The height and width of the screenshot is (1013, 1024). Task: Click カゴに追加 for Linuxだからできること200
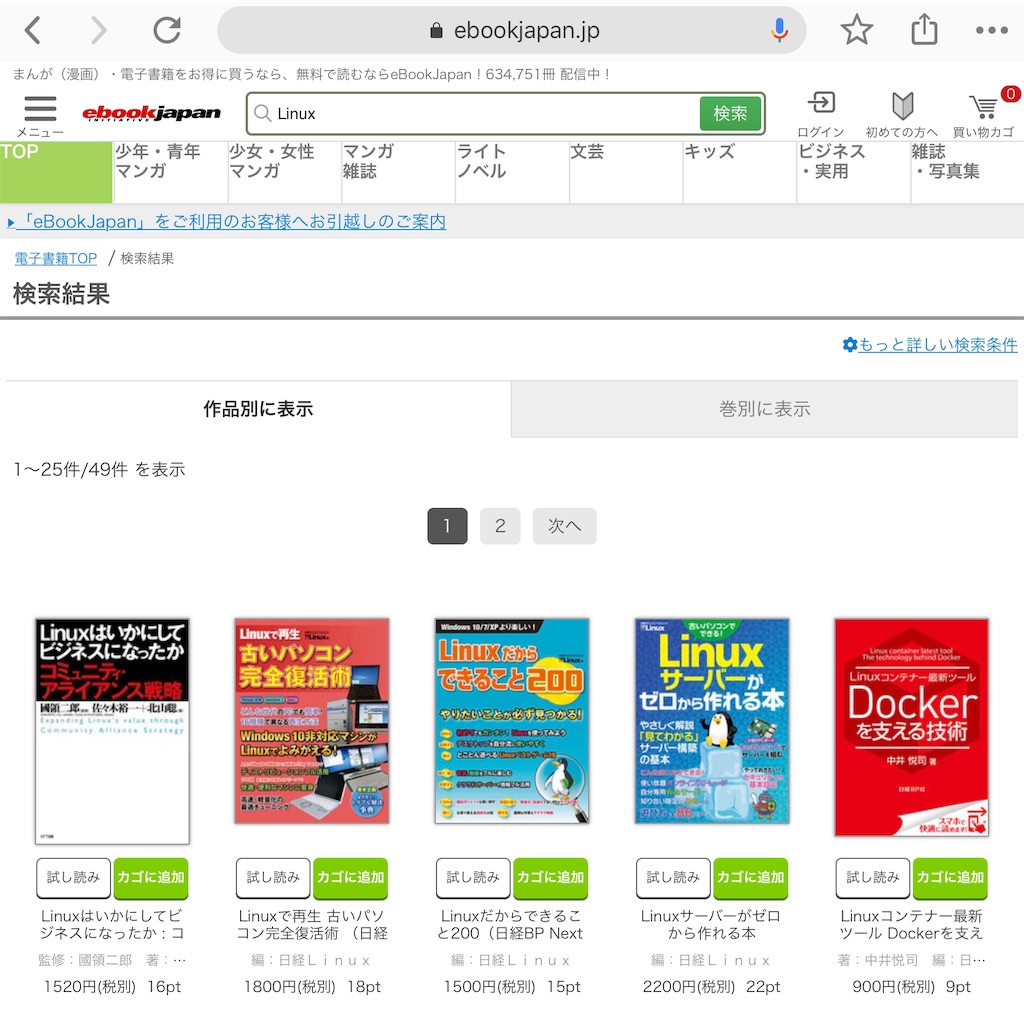551,878
